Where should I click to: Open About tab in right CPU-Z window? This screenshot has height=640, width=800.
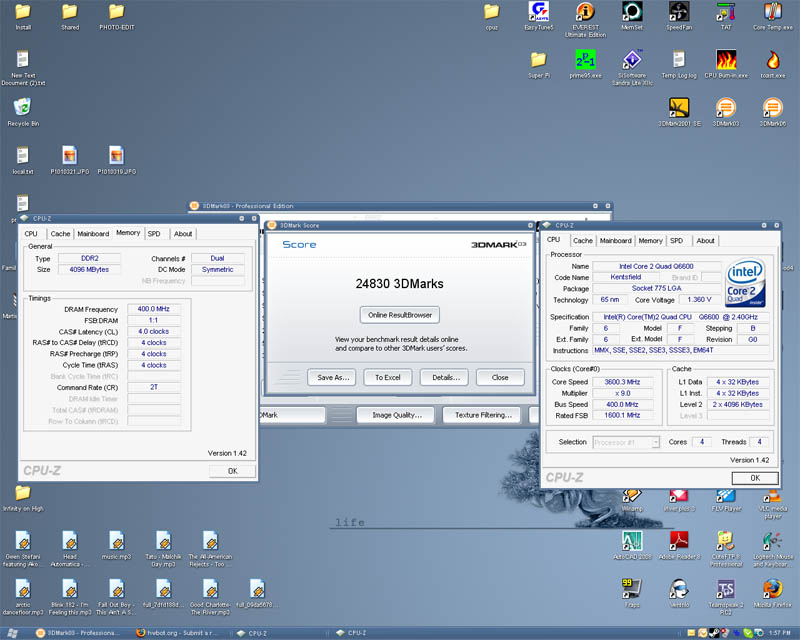click(706, 240)
